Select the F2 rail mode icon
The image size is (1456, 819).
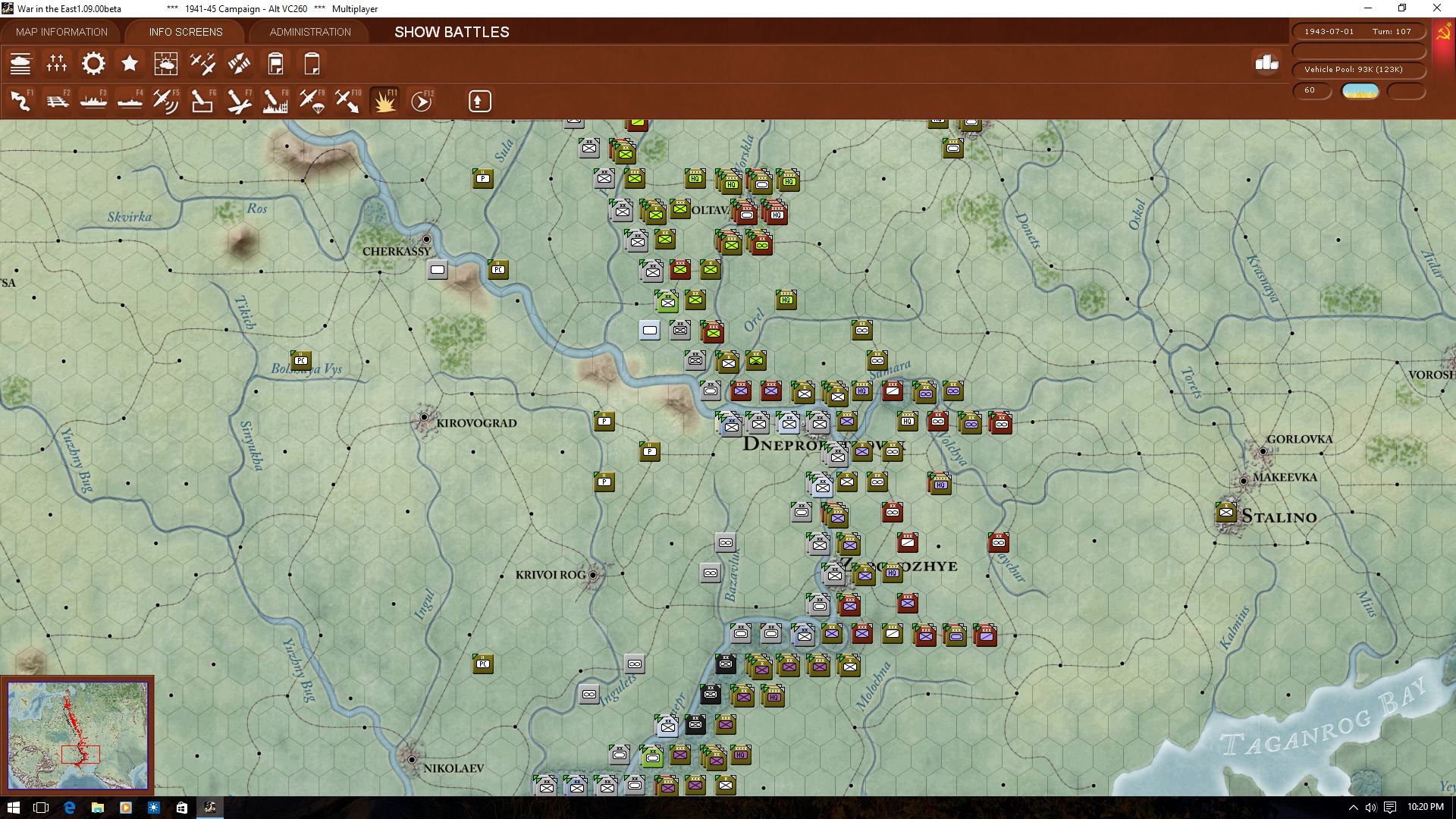tap(57, 101)
